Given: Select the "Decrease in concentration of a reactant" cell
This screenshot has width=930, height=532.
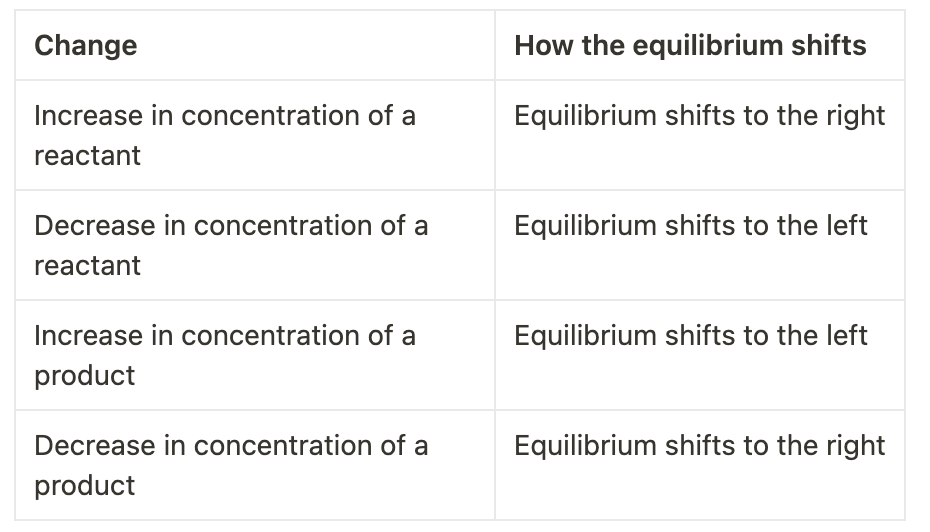Looking at the screenshot, I should pos(230,245).
